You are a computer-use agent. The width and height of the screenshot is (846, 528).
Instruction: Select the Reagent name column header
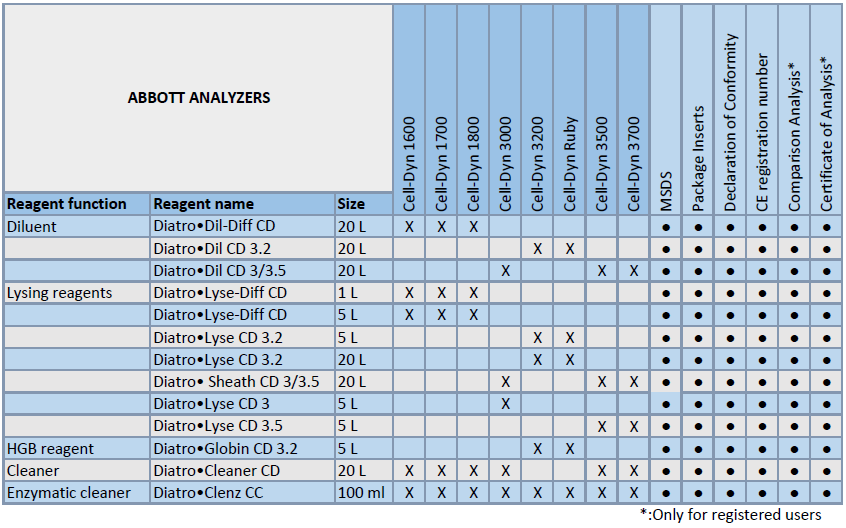click(242, 204)
